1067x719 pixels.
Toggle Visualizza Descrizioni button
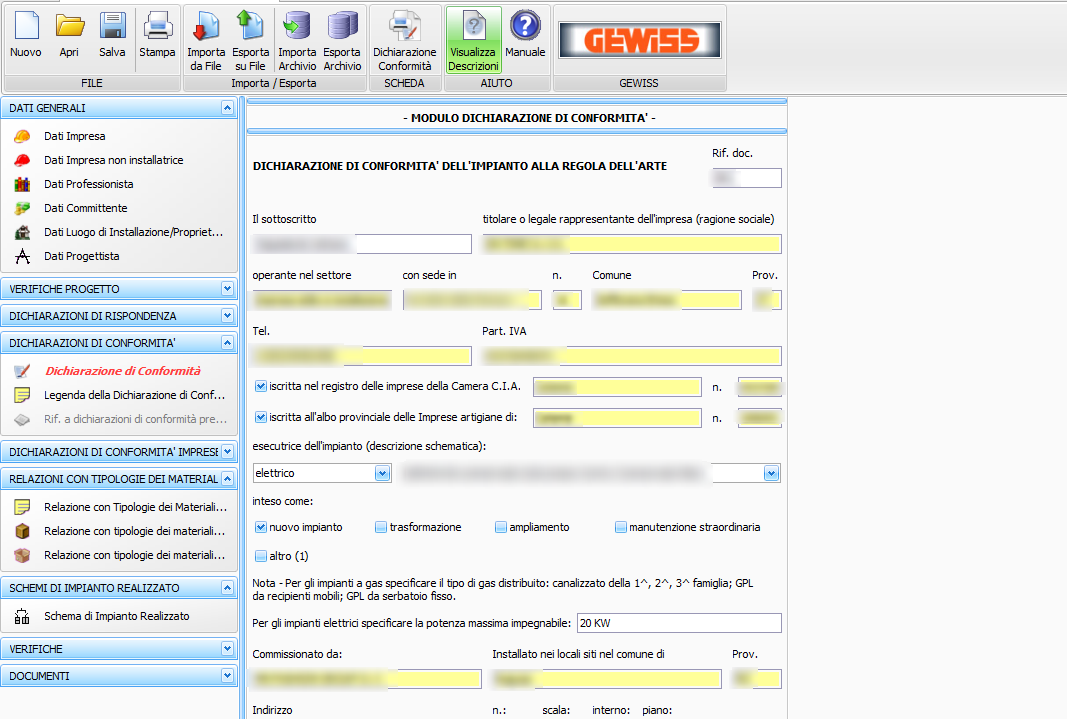[474, 40]
